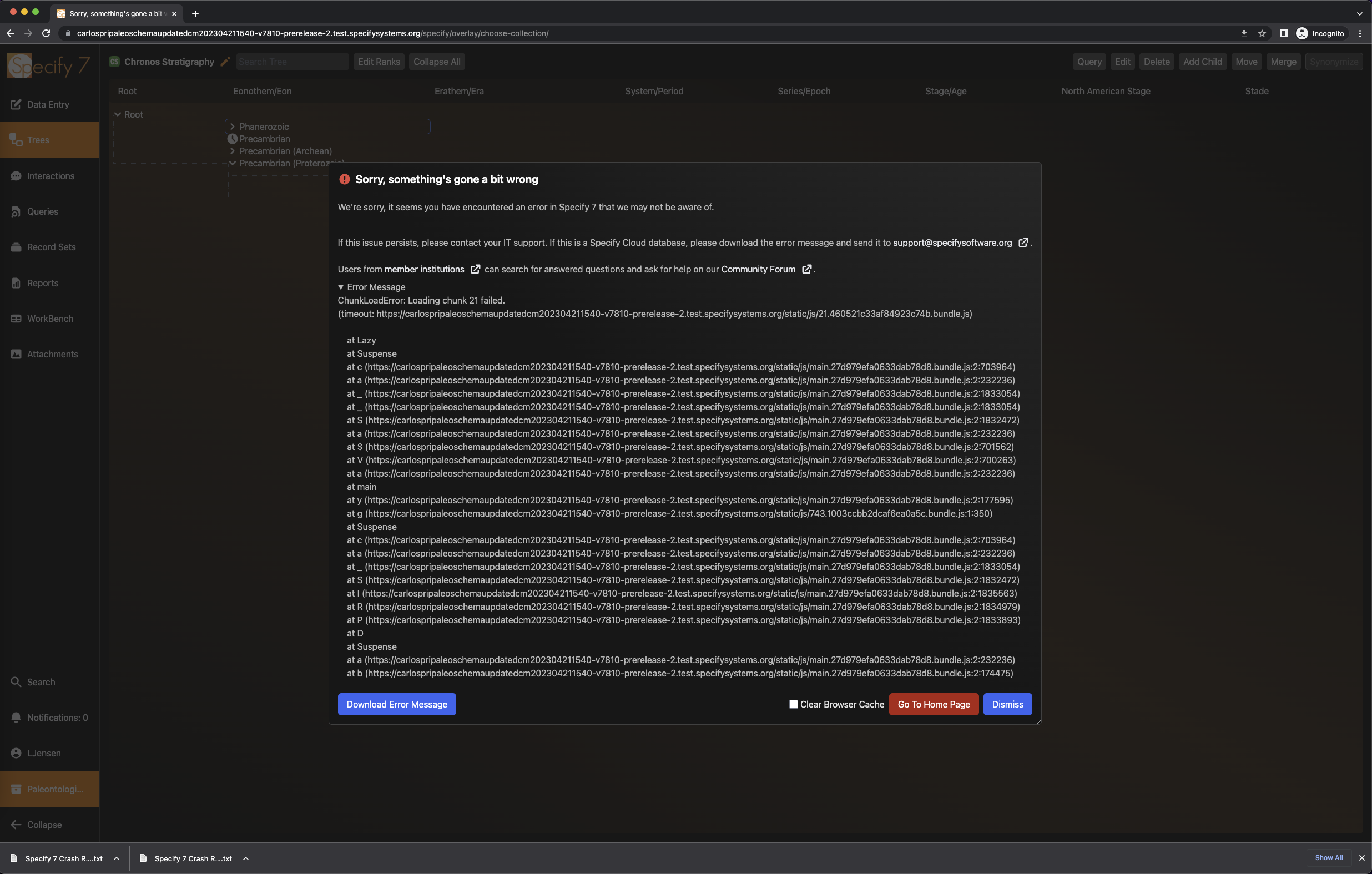Click the pencil icon next to Chronos Stratigraphy
The width and height of the screenshot is (1372, 874).
225,62
